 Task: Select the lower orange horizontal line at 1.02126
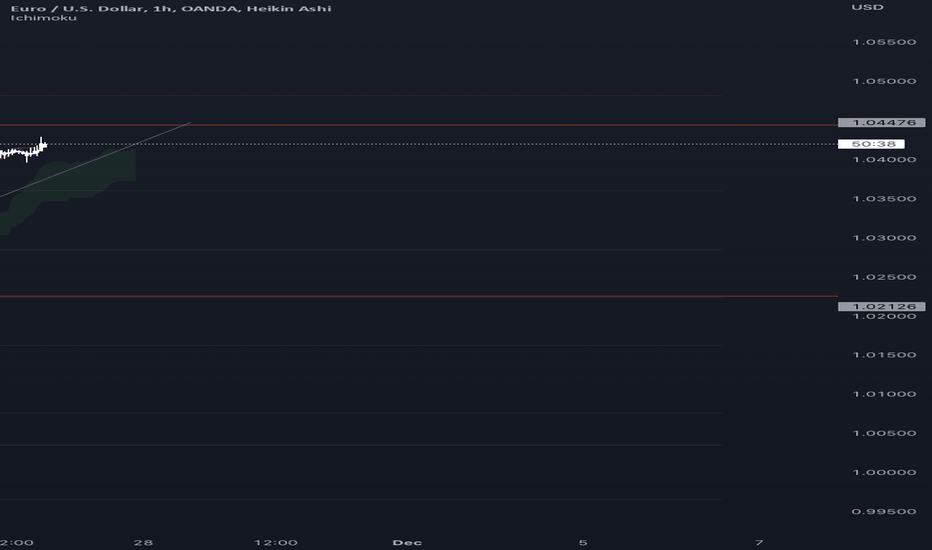click(419, 296)
